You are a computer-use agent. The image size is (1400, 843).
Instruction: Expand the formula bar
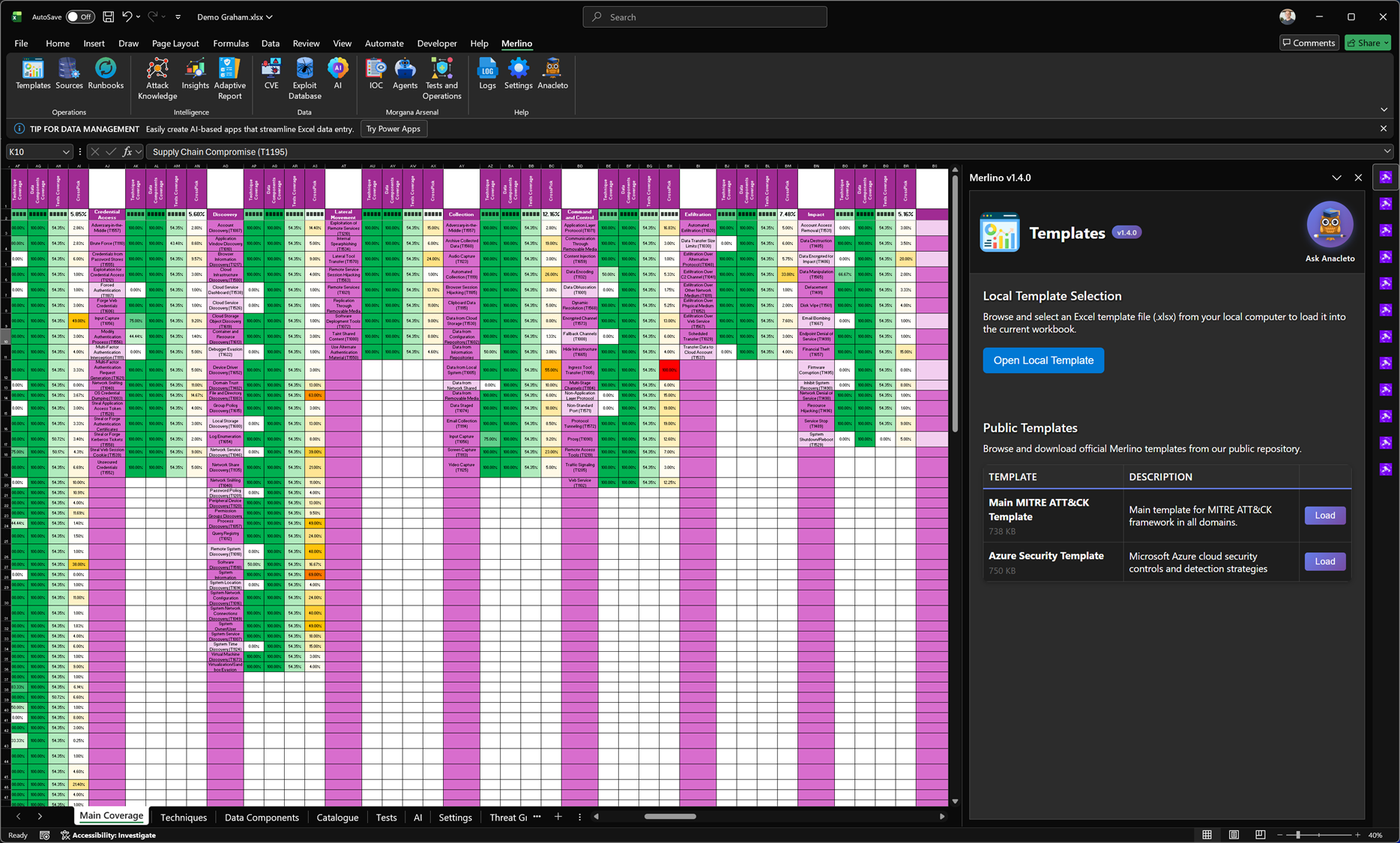pyautogui.click(x=1387, y=151)
